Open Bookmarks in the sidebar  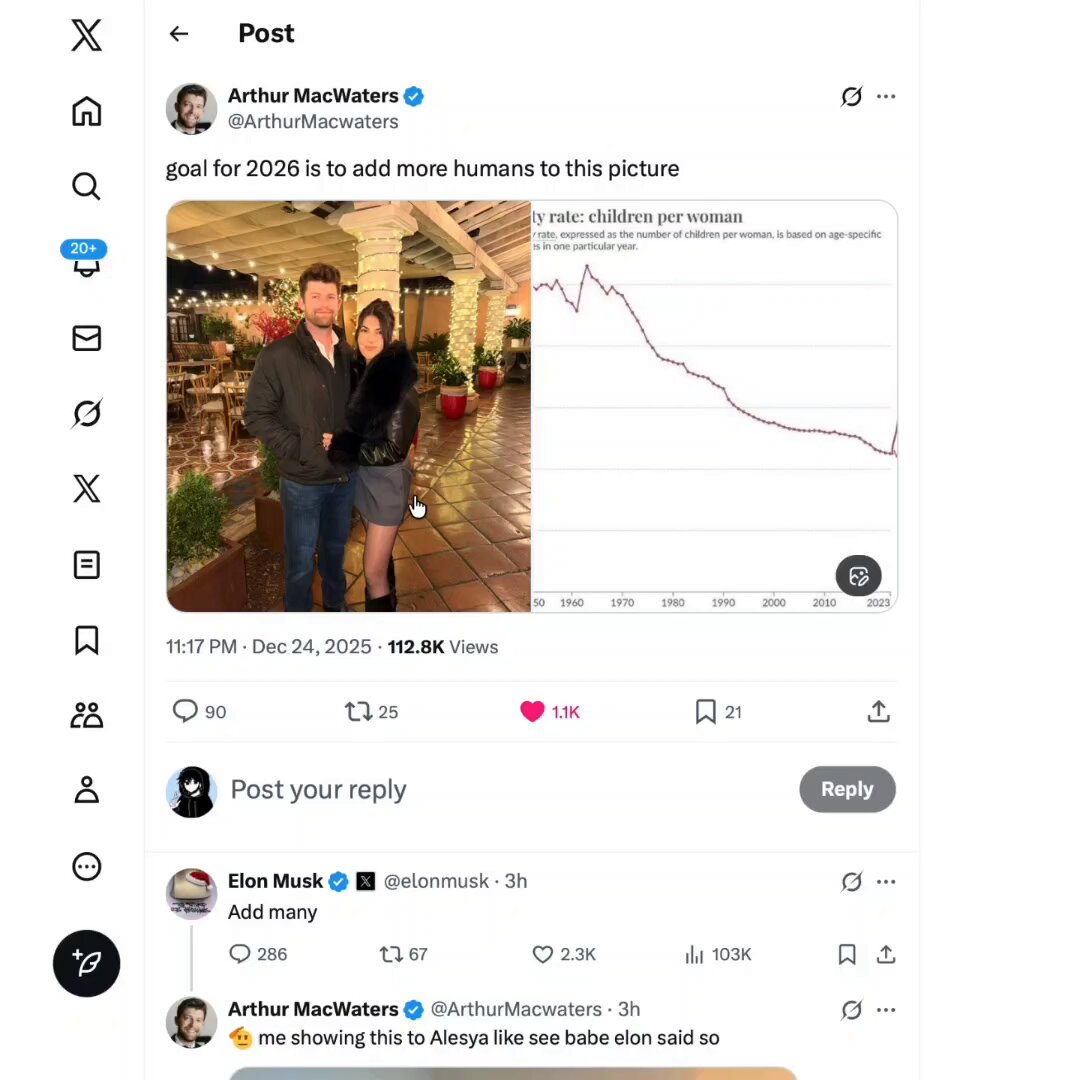point(87,640)
